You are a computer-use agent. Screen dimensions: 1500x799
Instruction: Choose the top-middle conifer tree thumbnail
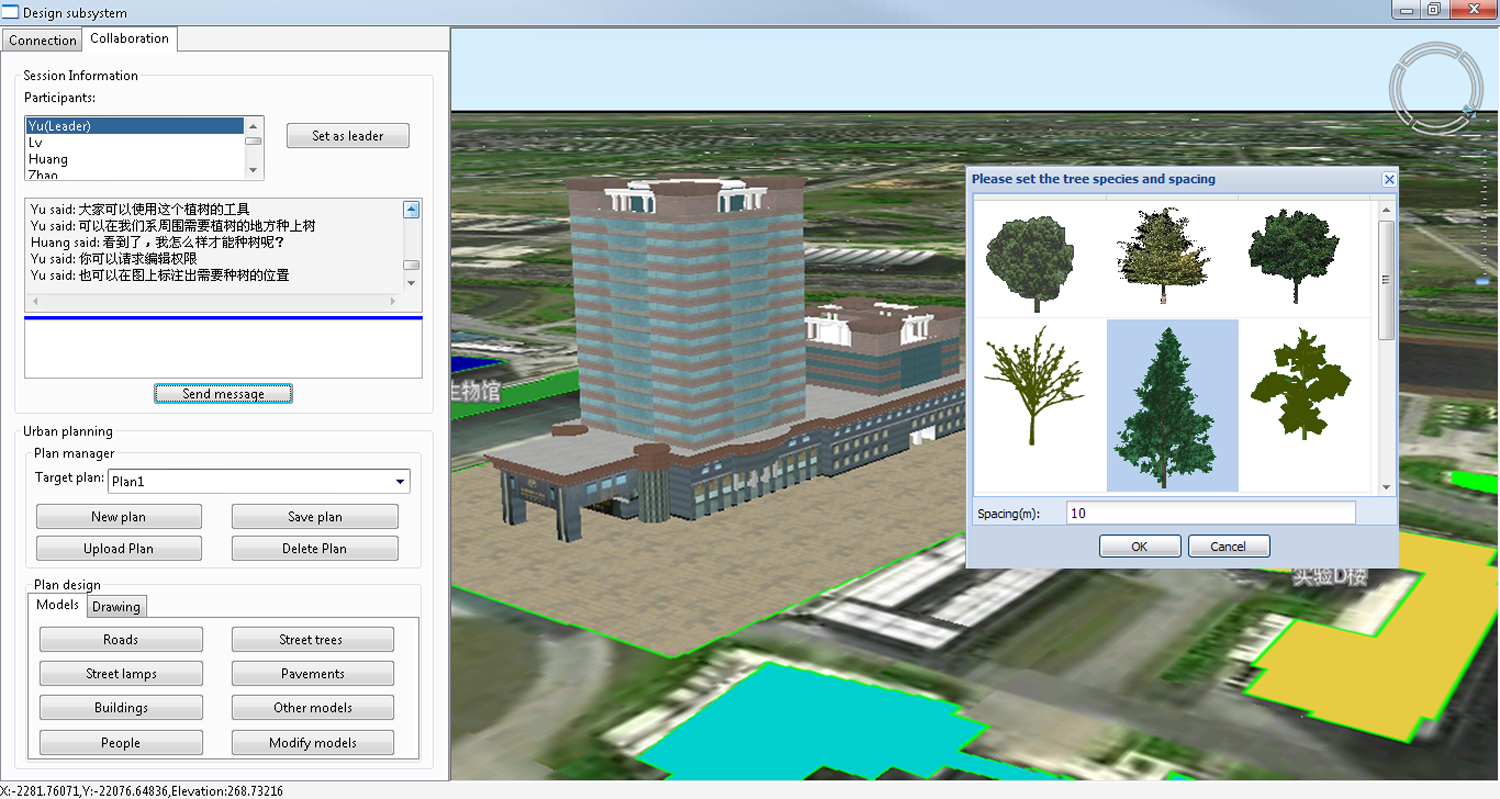1162,257
